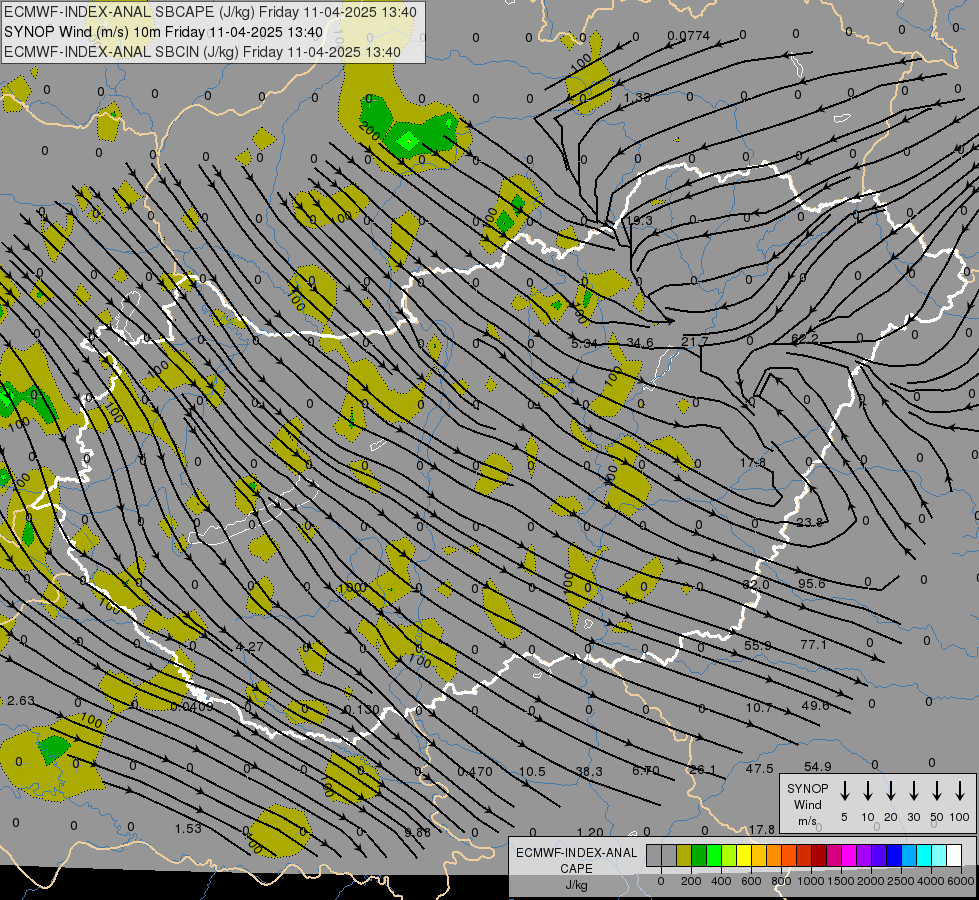
Task: Click the map value '47.5'
Action: pos(759,769)
